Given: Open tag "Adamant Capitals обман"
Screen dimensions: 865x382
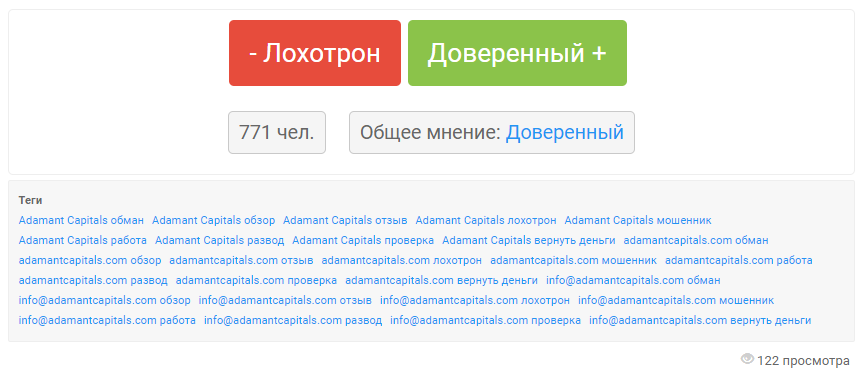Looking at the screenshot, I should pyautogui.click(x=81, y=220).
